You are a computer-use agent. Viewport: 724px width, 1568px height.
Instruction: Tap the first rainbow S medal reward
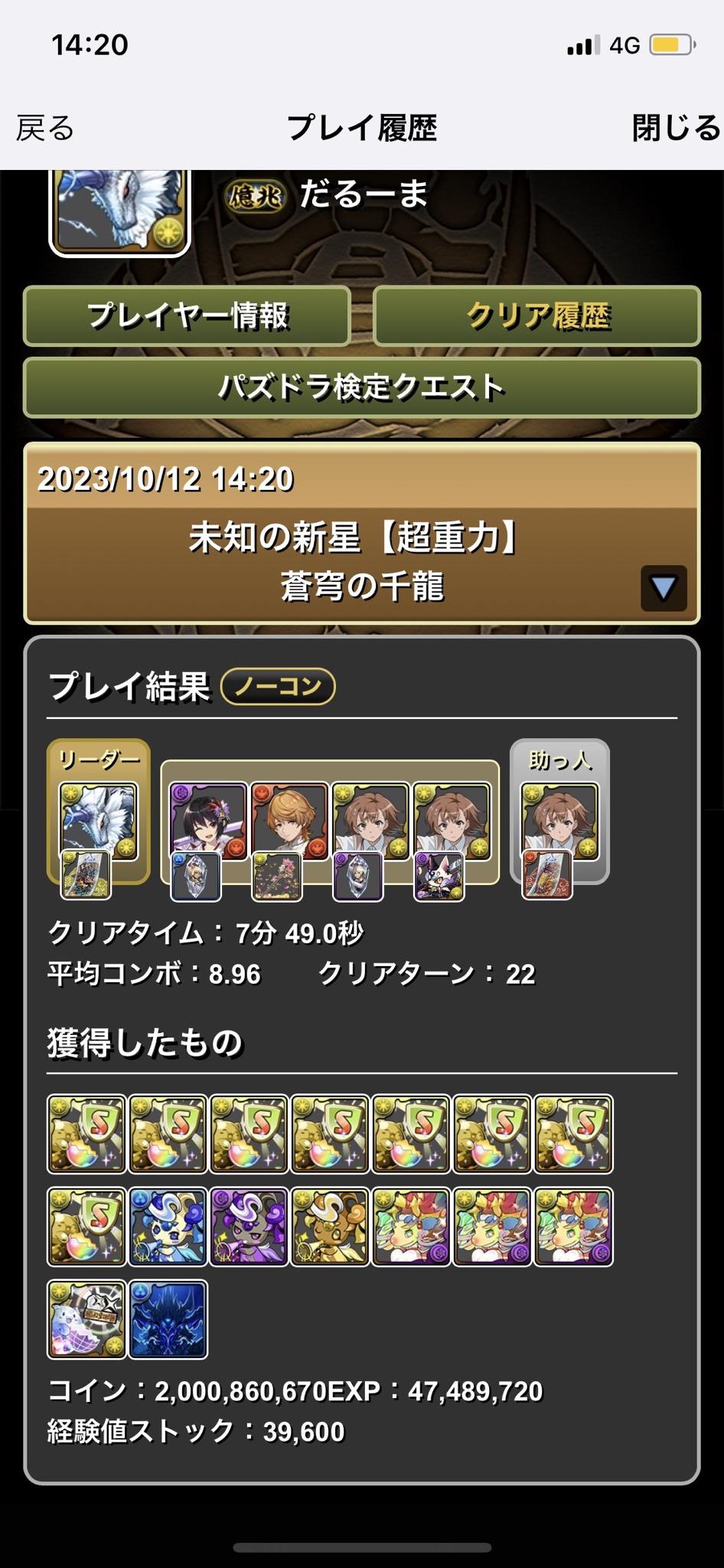click(86, 1134)
